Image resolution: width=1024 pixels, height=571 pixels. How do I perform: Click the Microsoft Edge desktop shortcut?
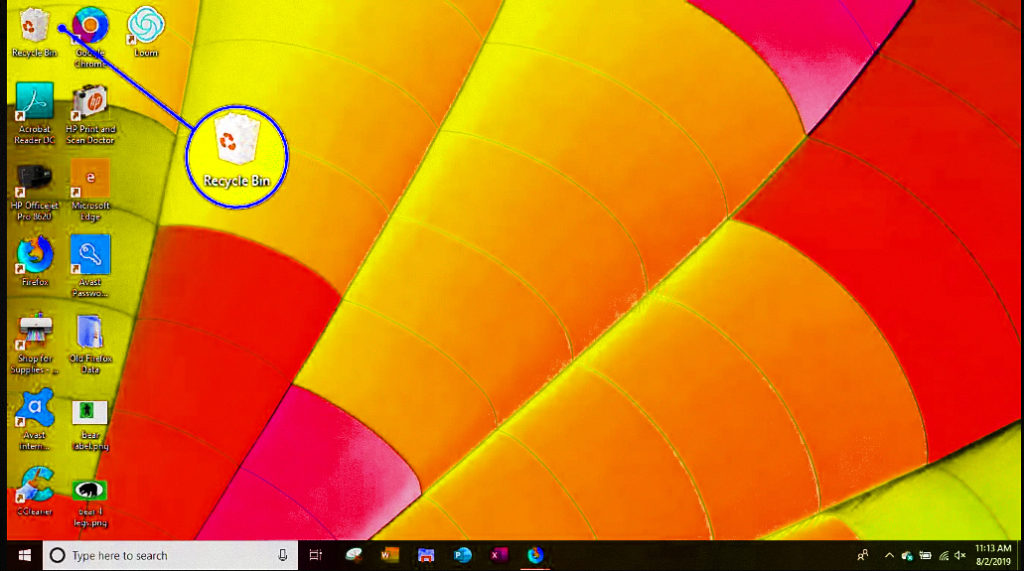click(x=90, y=180)
